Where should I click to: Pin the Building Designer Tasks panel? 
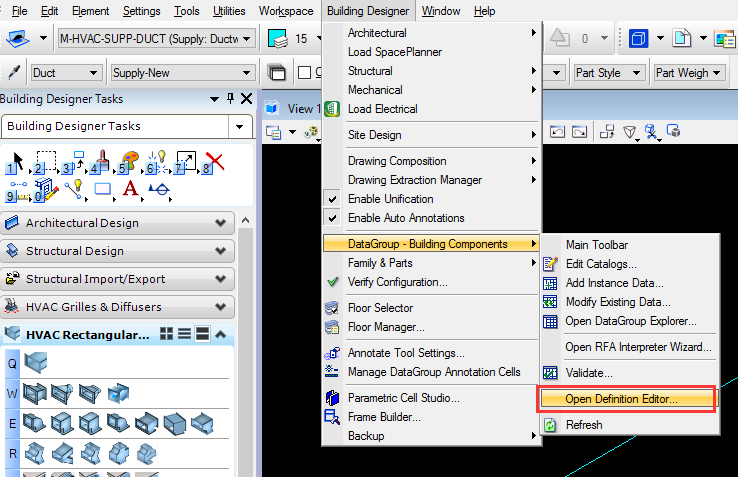click(230, 98)
